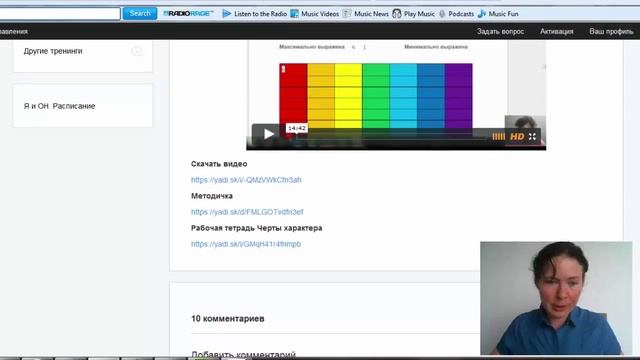Open Music Videos toolbar item

pyautogui.click(x=314, y=13)
